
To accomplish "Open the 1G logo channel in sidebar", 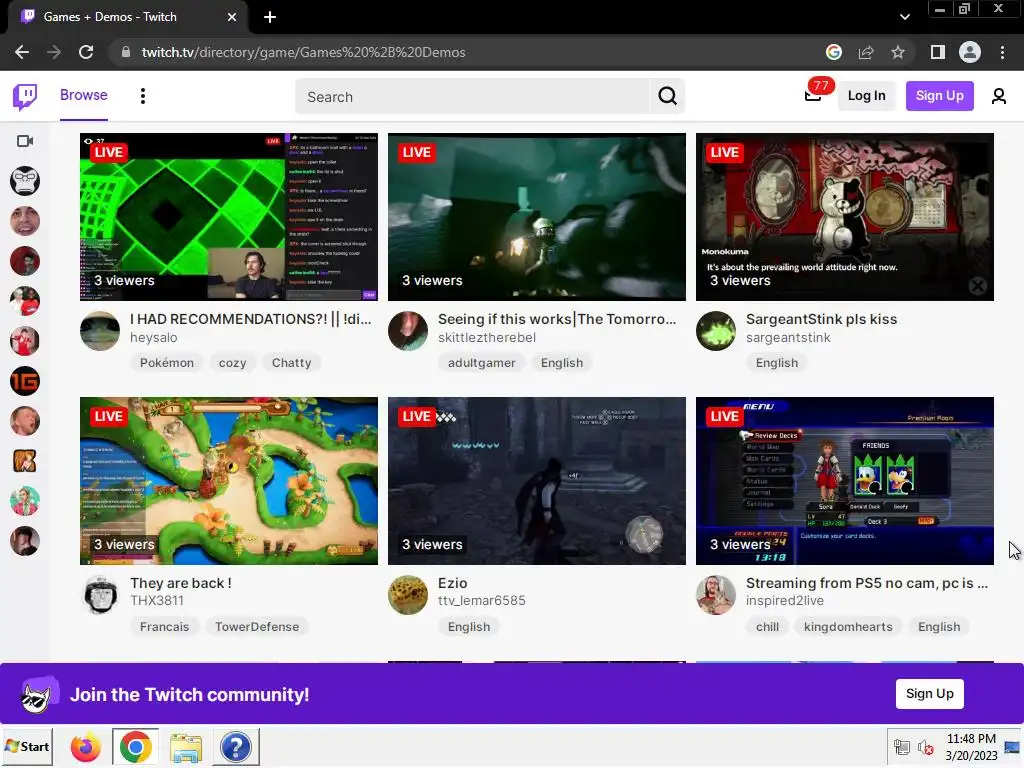I will click(25, 381).
